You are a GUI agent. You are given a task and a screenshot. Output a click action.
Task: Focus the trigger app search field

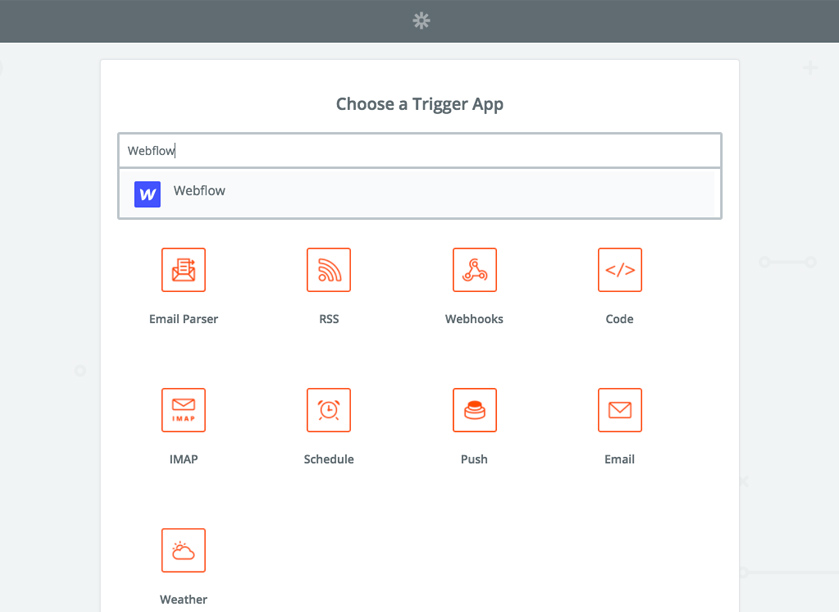click(x=420, y=150)
